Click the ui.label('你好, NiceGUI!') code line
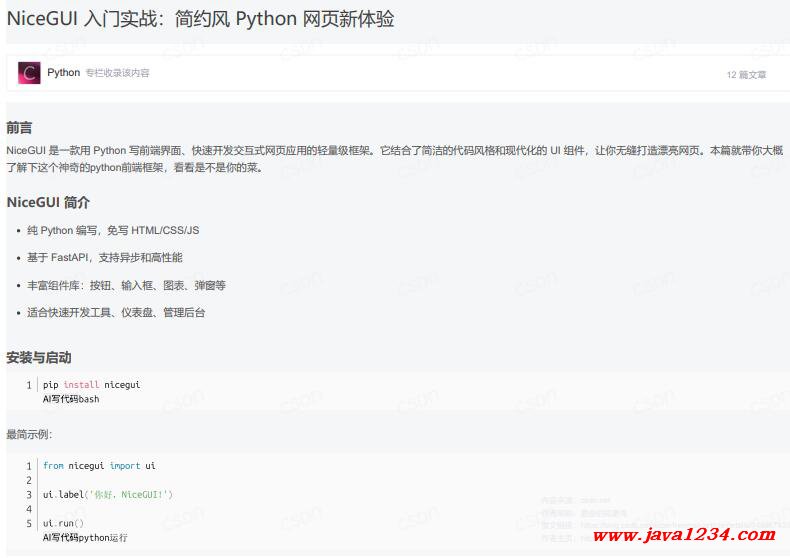The image size is (790, 558). pos(108,495)
